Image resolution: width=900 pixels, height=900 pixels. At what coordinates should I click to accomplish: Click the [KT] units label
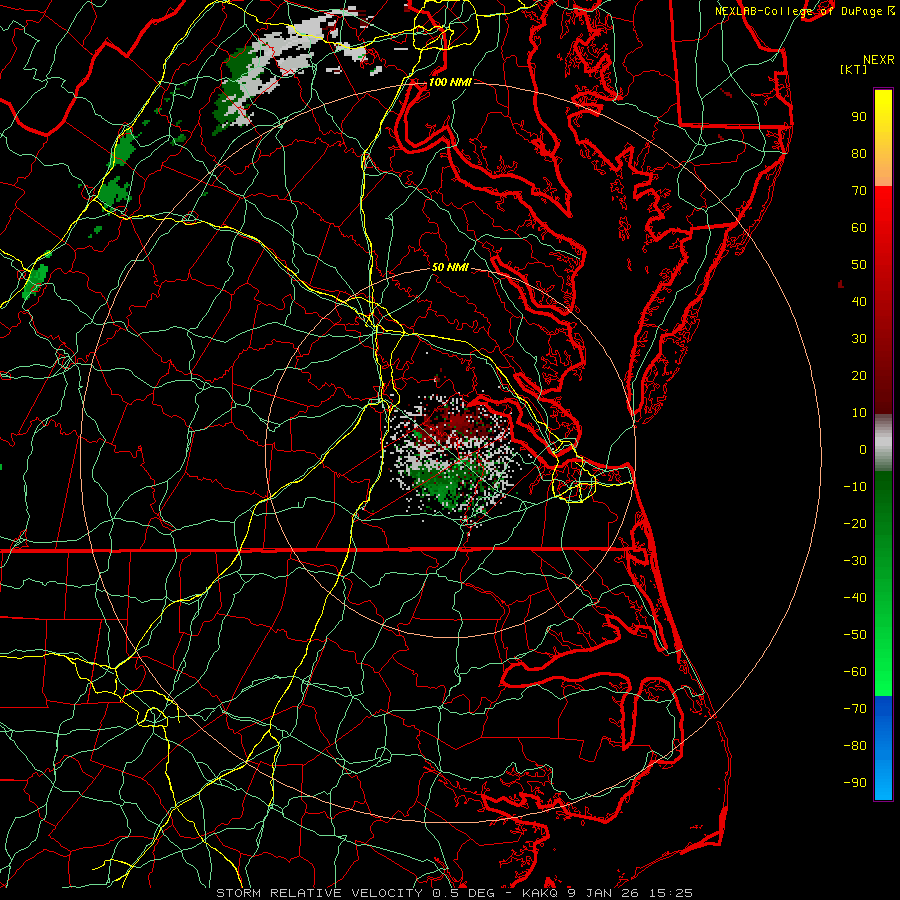pyautogui.click(x=853, y=69)
